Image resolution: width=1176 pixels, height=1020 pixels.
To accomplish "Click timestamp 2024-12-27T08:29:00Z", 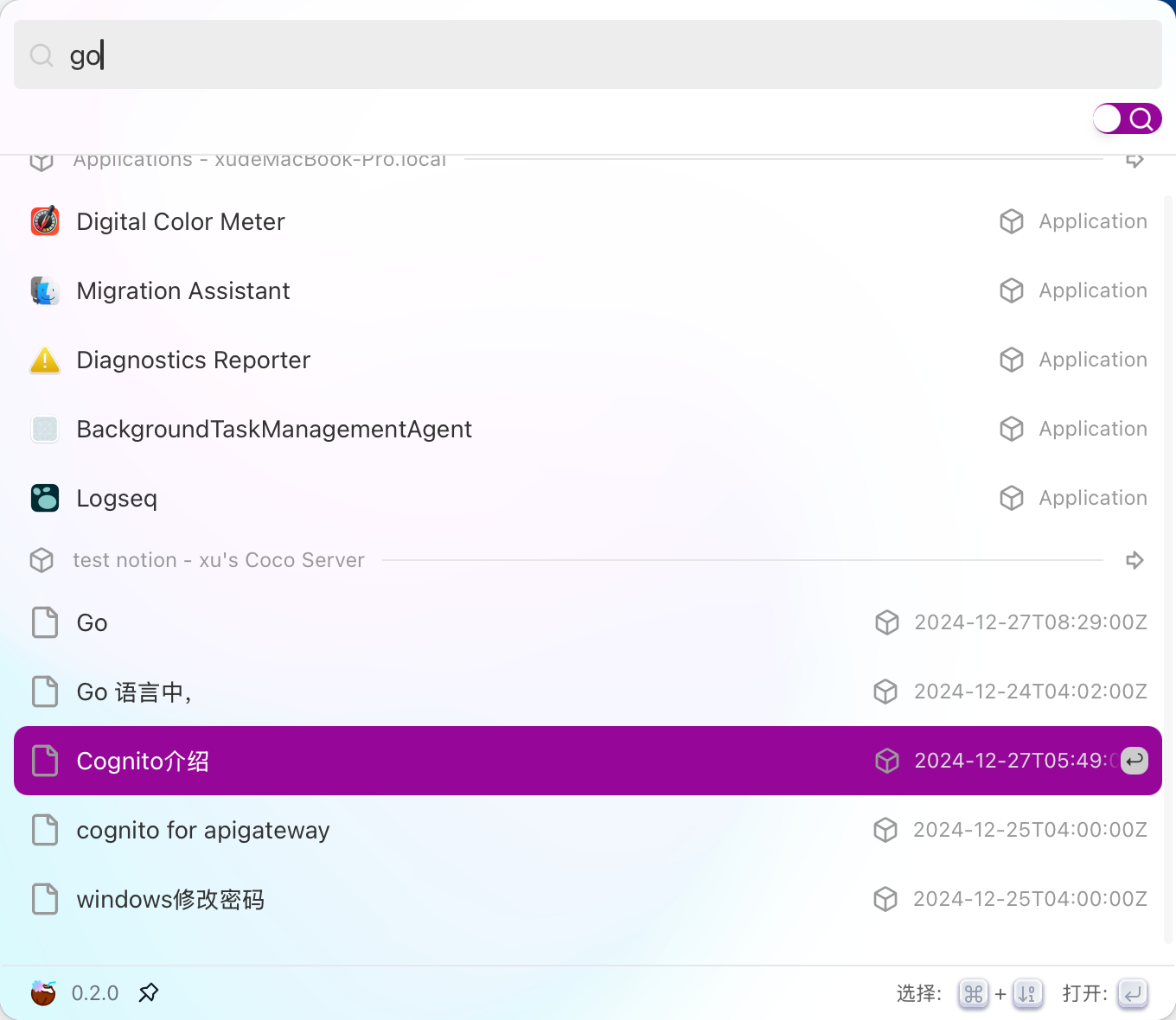I will coord(1031,622).
